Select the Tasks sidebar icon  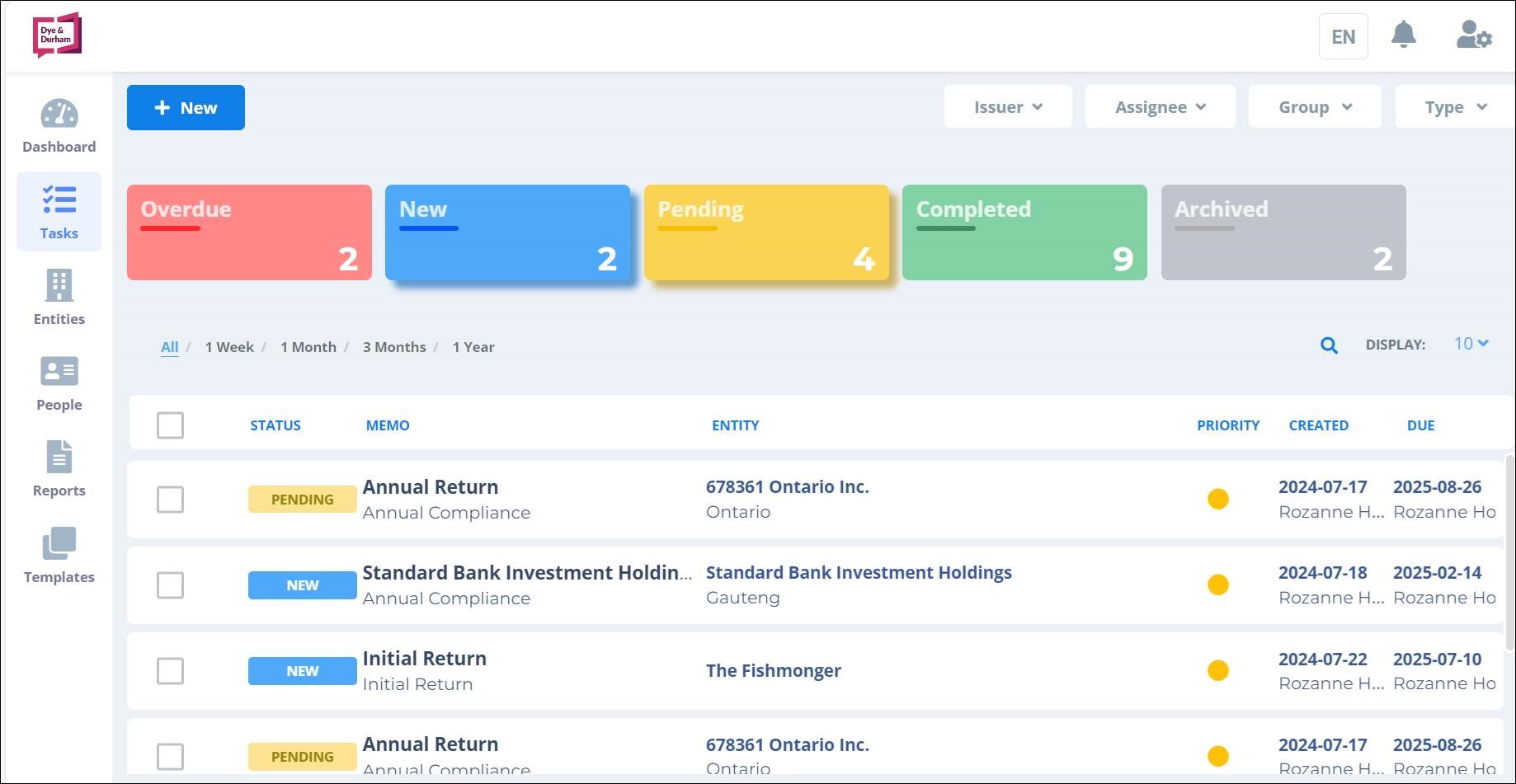(x=59, y=212)
